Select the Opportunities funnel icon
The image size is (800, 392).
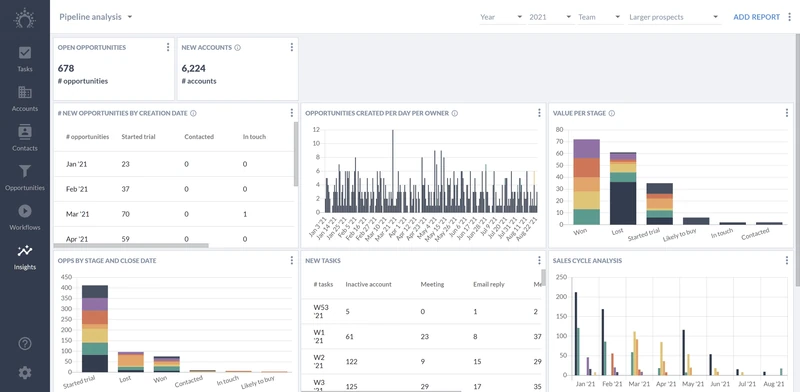click(x=24, y=171)
